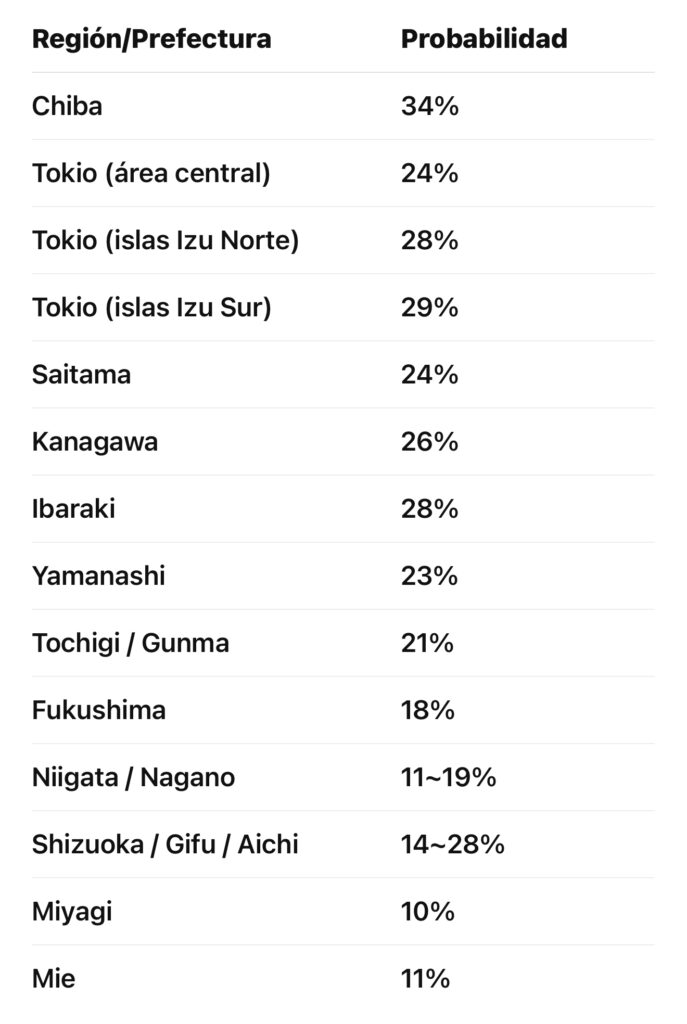The width and height of the screenshot is (687, 1024).
Task: Click the 29% probability value
Action: (x=430, y=307)
